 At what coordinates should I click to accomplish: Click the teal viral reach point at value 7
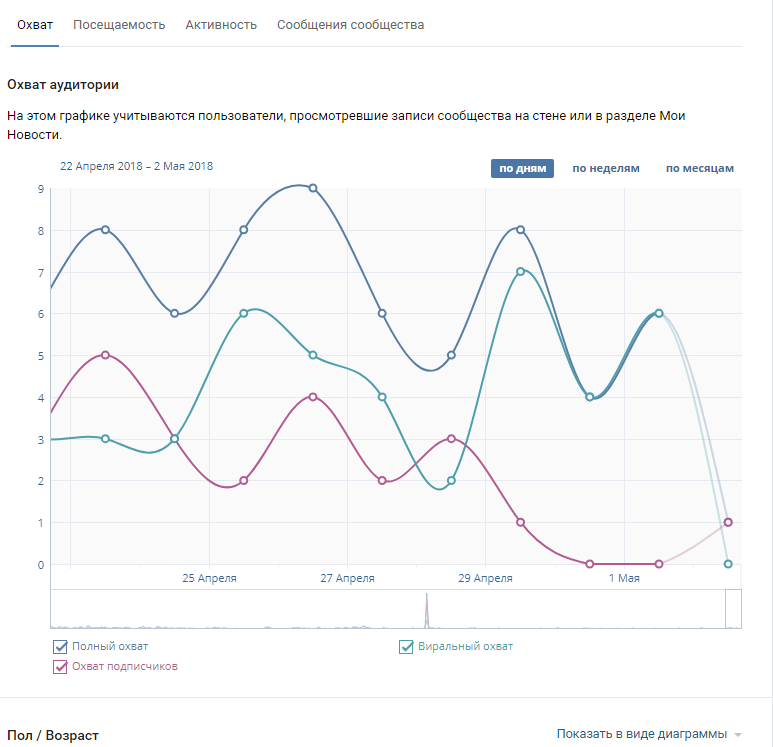pyautogui.click(x=521, y=271)
